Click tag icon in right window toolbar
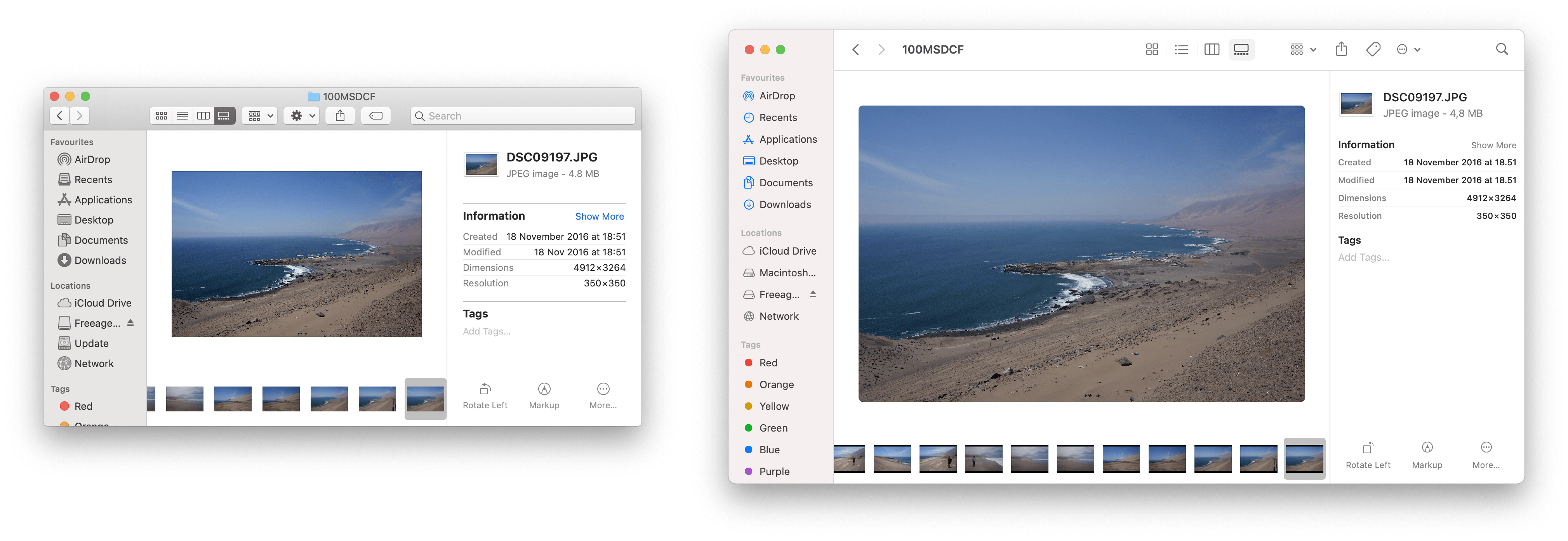 1373,49
